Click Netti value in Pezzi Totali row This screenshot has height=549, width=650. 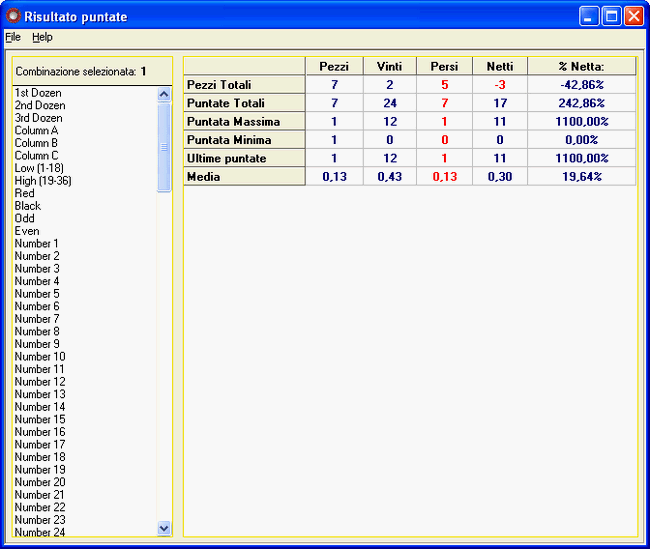click(x=500, y=85)
